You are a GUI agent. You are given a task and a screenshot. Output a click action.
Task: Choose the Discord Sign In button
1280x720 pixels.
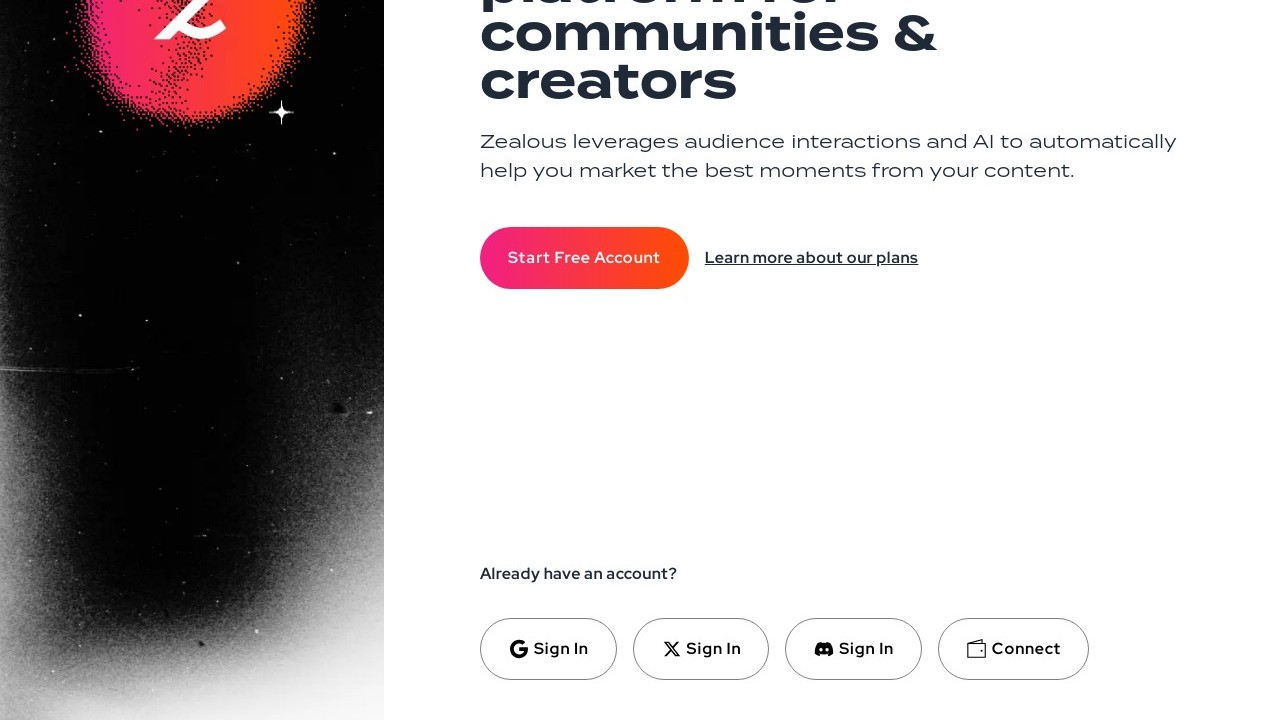[853, 649]
